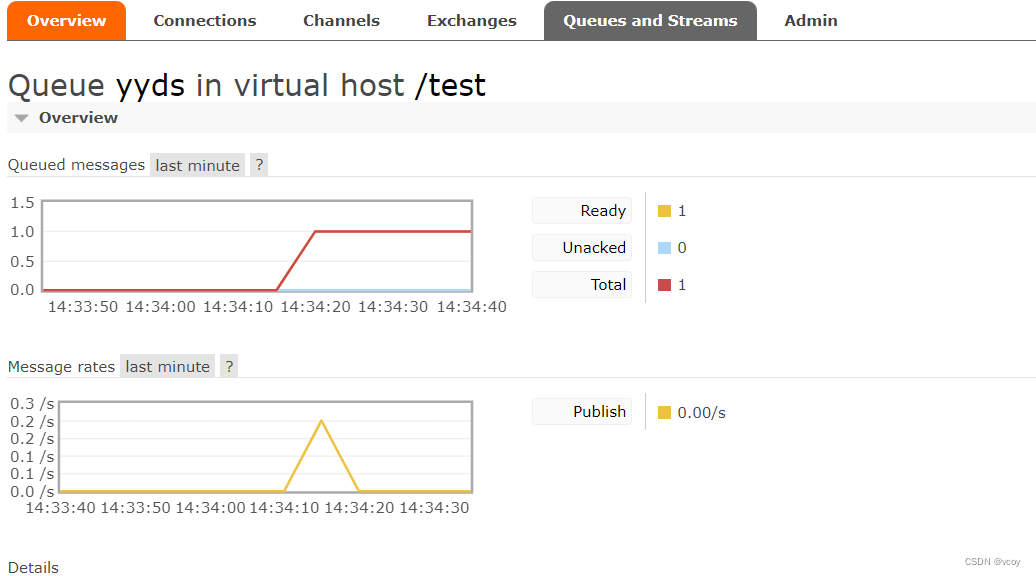Click the red Total color swatch

(x=665, y=285)
